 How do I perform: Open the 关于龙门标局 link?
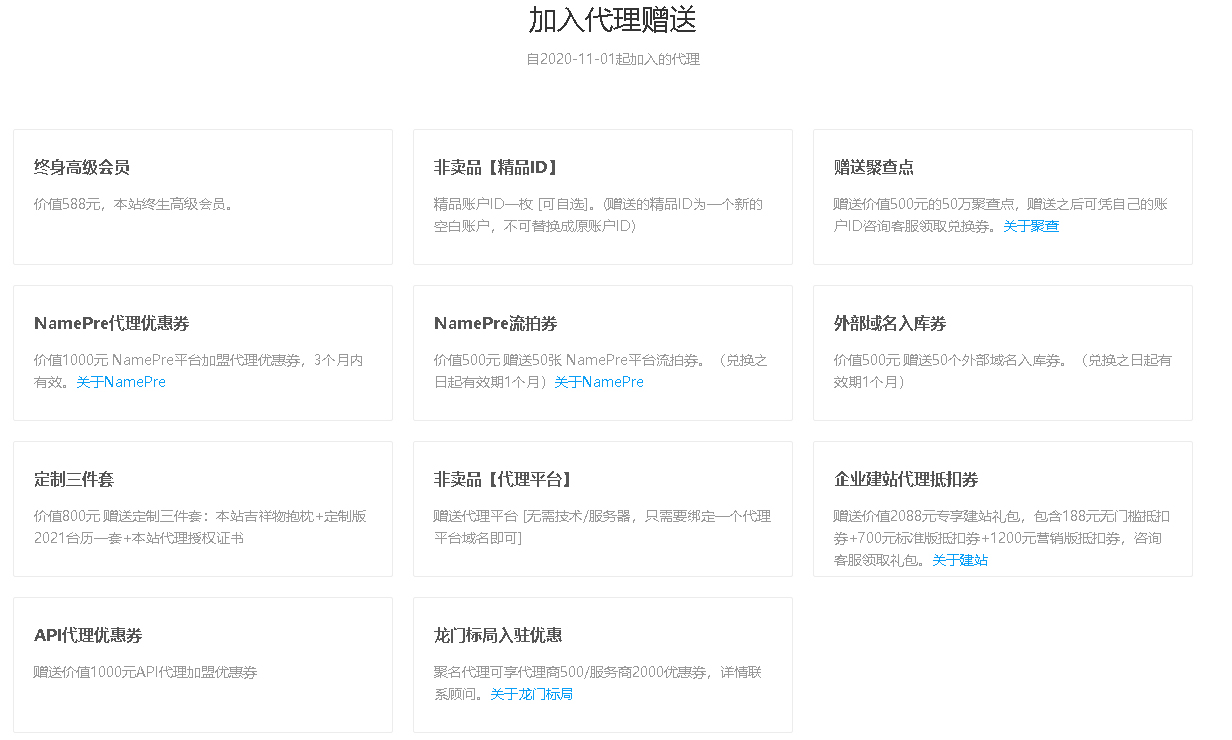[531, 694]
